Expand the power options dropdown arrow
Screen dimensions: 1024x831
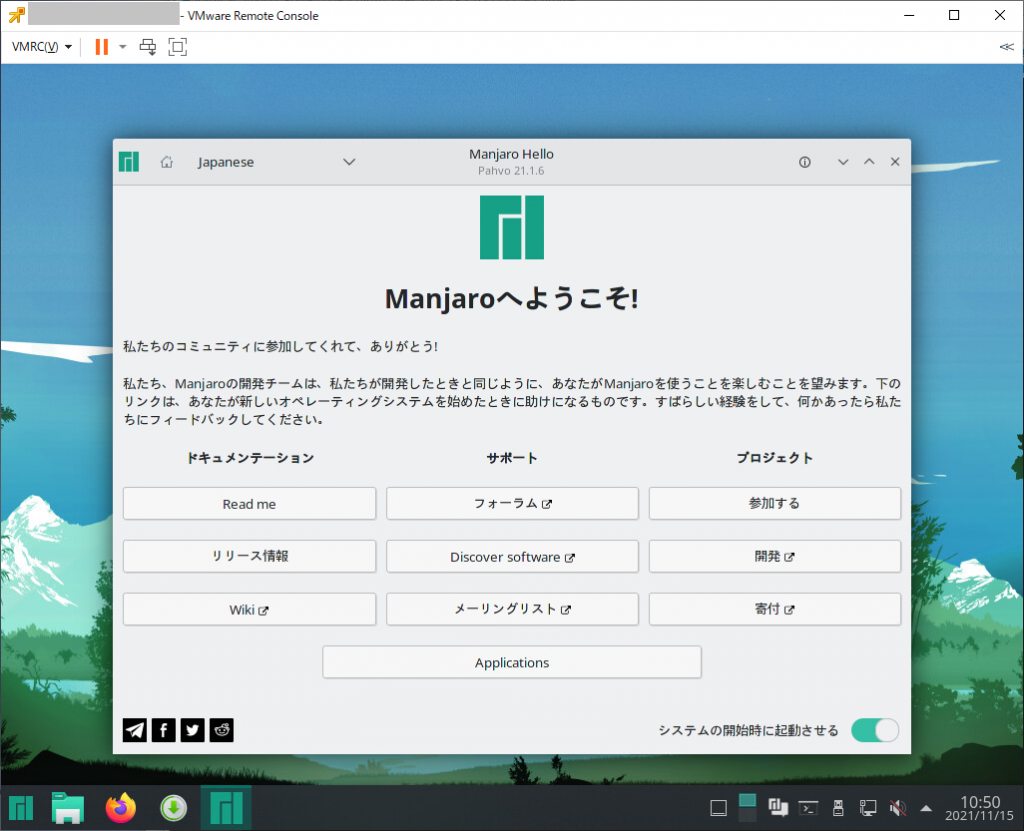point(122,47)
